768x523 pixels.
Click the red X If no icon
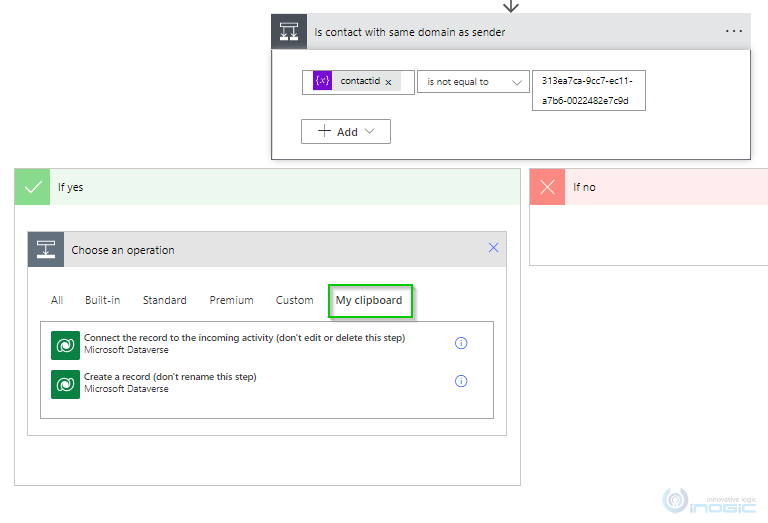tap(547, 187)
